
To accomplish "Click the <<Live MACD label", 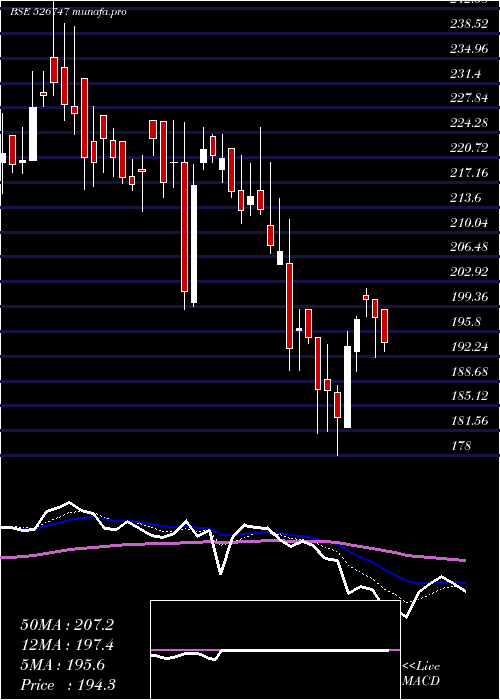I will click(421, 674).
